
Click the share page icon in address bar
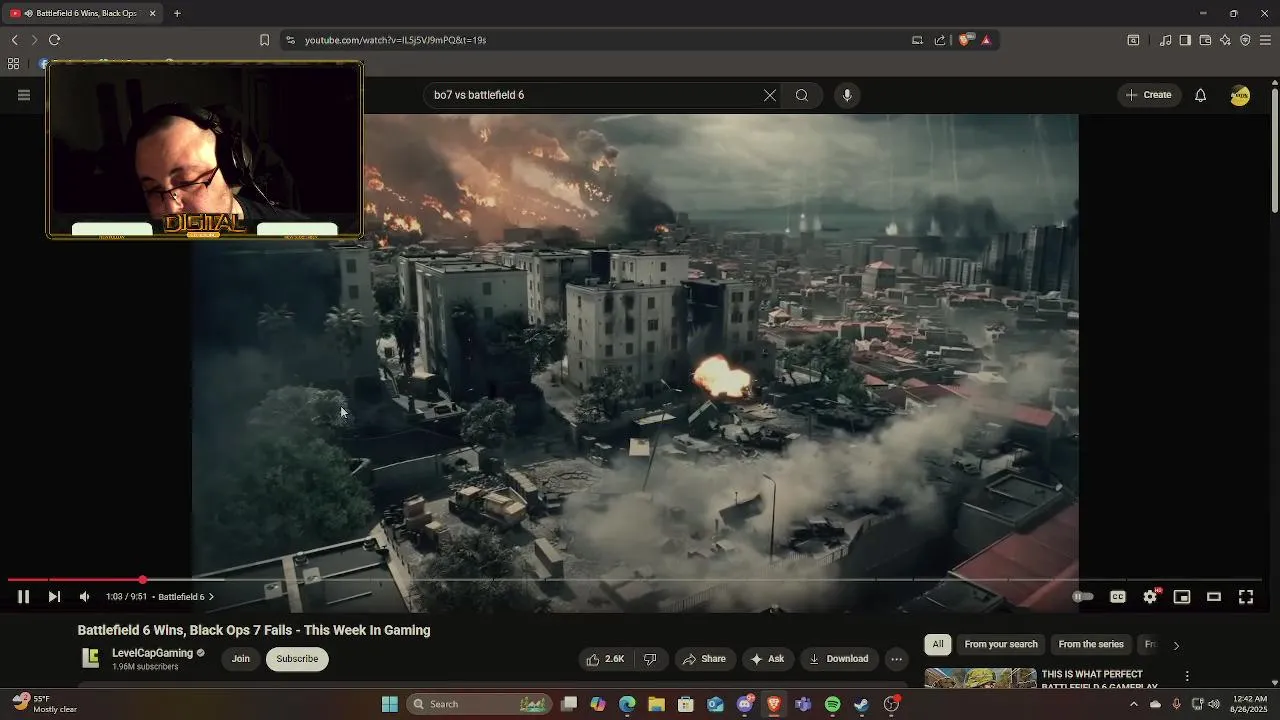coord(940,40)
